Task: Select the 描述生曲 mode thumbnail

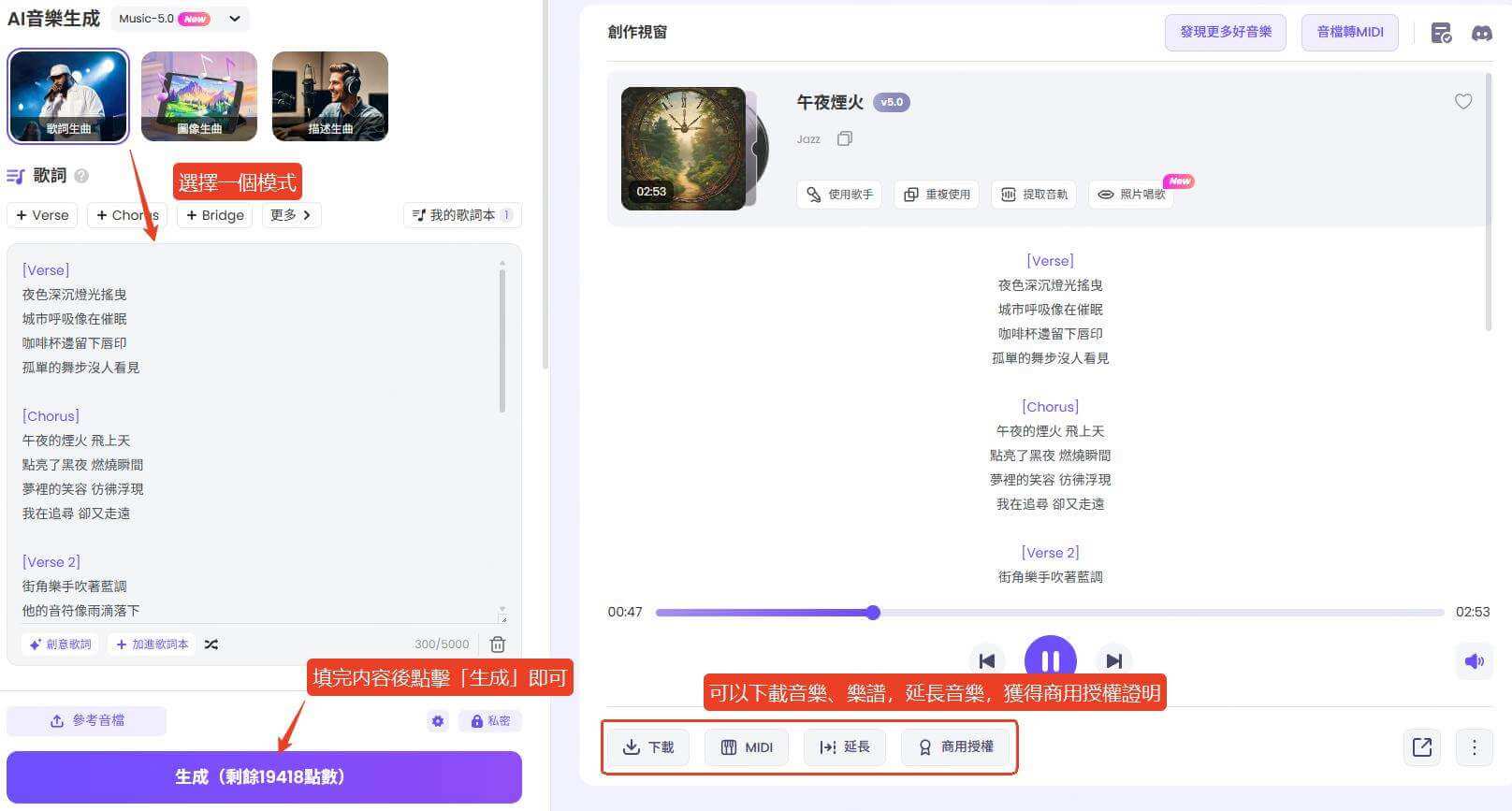Action: (x=329, y=96)
